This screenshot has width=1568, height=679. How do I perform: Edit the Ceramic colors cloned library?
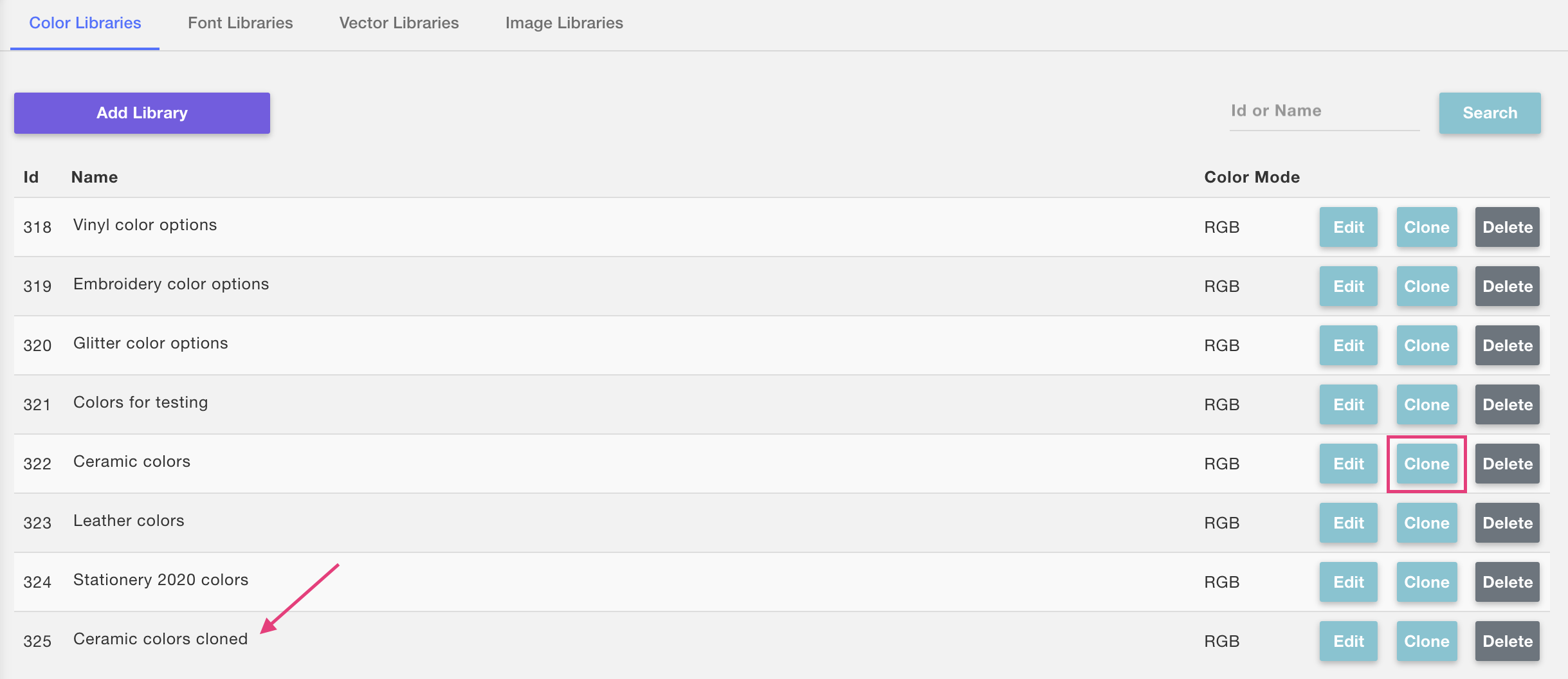1348,641
